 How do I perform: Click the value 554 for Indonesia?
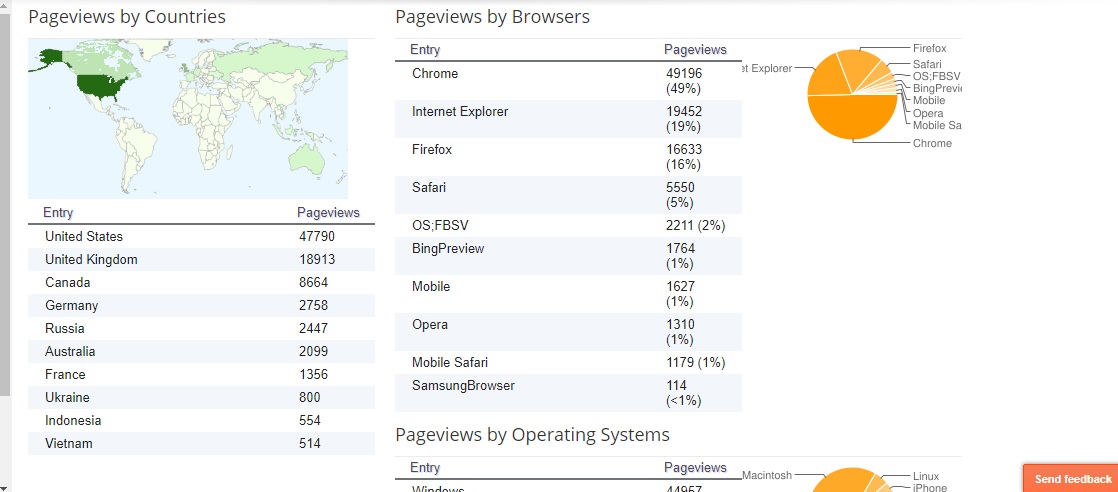point(310,420)
